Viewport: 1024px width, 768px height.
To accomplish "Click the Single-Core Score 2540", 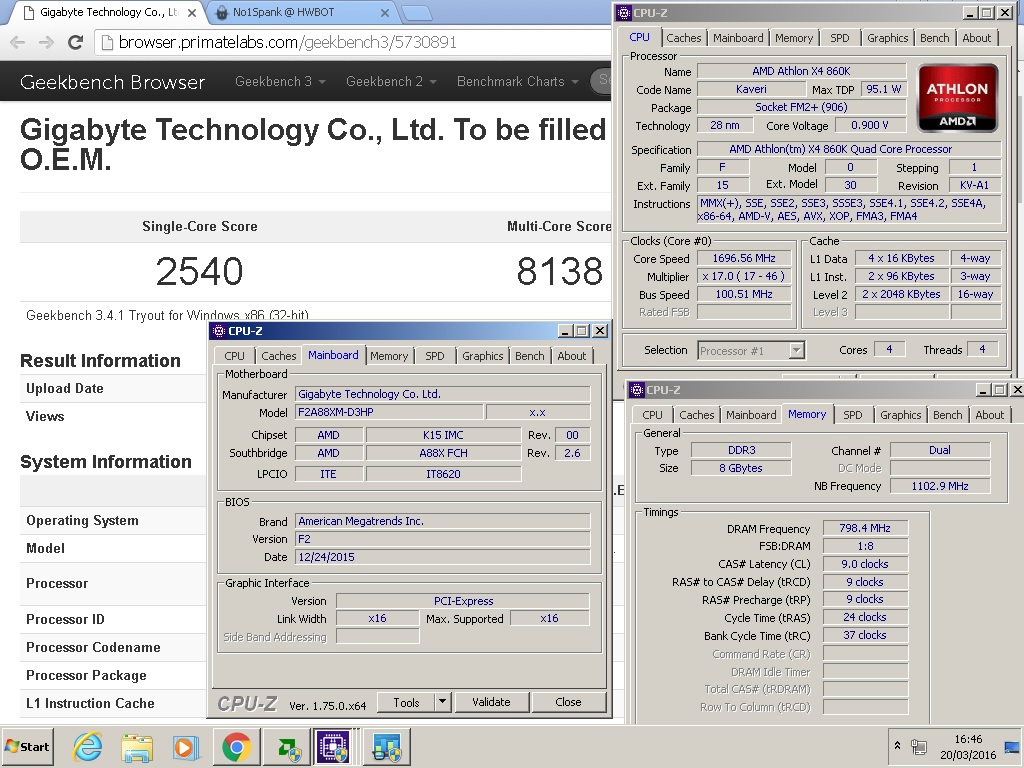I will coord(200,271).
